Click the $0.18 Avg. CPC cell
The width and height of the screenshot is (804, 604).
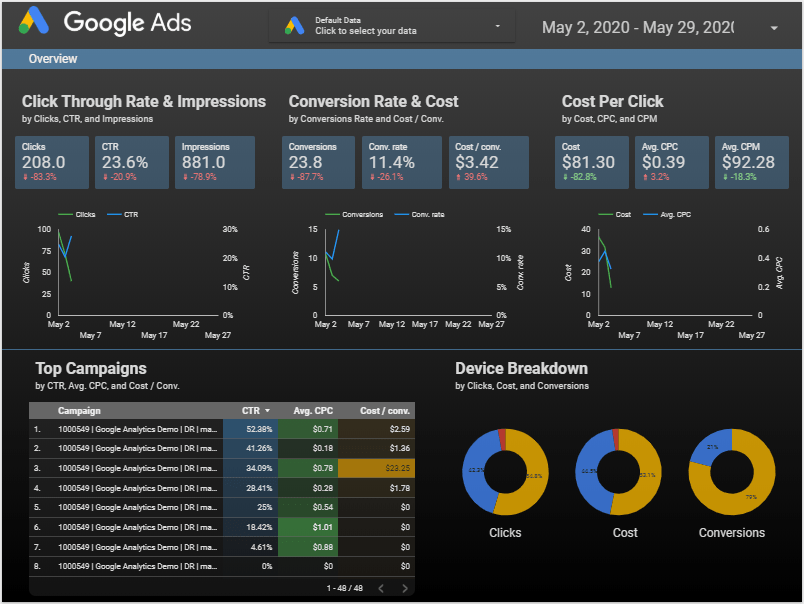point(308,448)
